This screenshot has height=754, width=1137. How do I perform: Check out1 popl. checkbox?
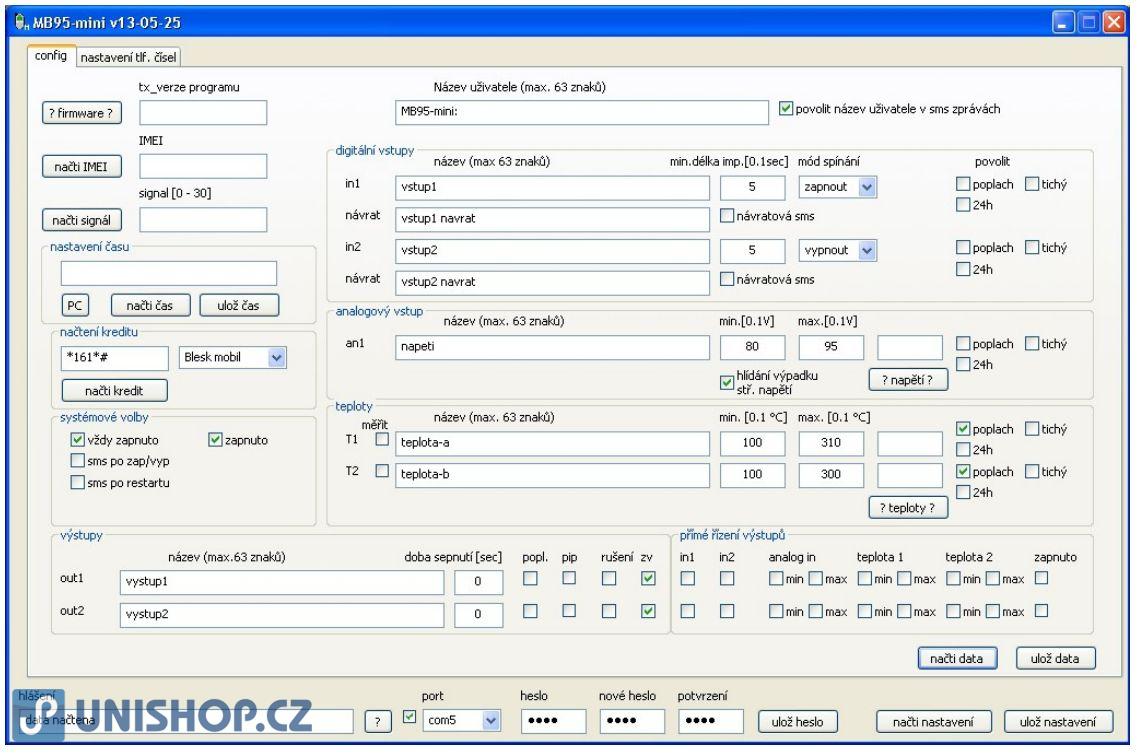pyautogui.click(x=531, y=578)
